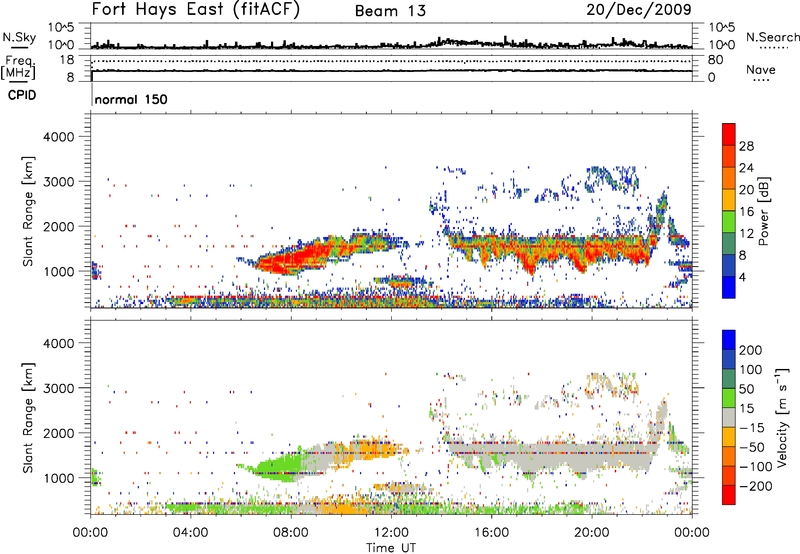Viewport: 800px width, 554px height.
Task: Click the 'N.Search' legend label
Action: click(772, 37)
